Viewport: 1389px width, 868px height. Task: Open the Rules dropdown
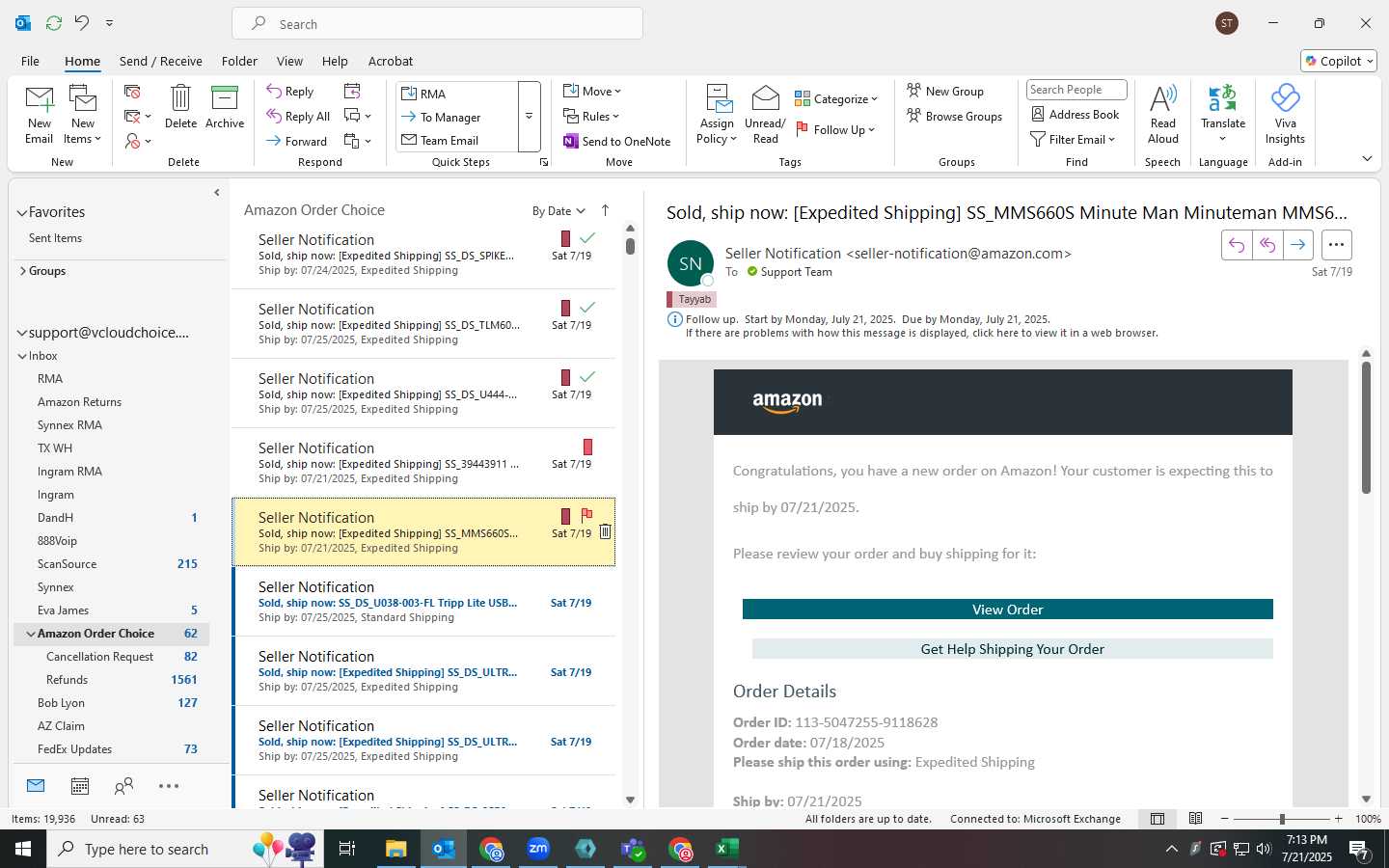(x=592, y=116)
